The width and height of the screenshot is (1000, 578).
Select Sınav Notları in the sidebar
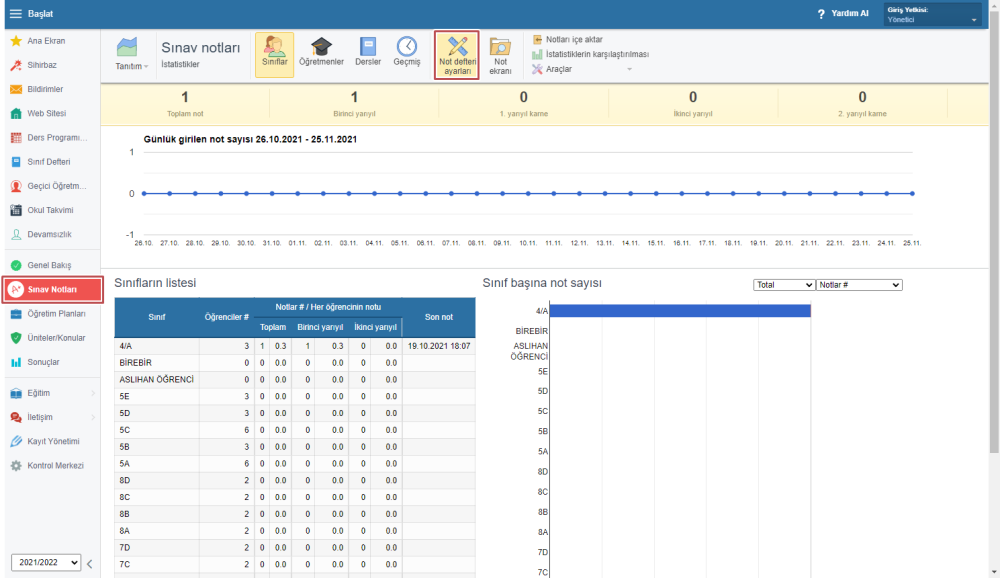(x=52, y=290)
